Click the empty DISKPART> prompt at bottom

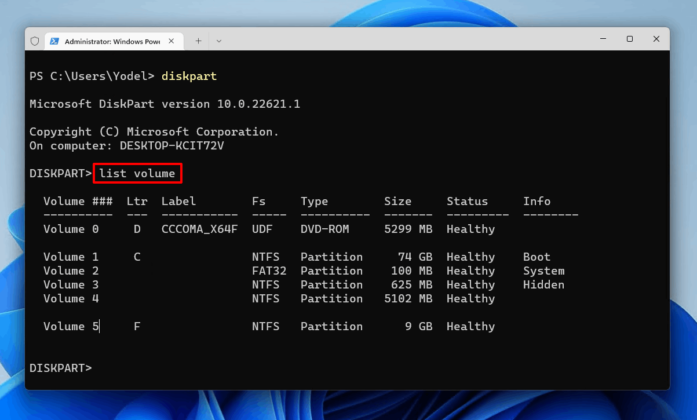point(61,368)
